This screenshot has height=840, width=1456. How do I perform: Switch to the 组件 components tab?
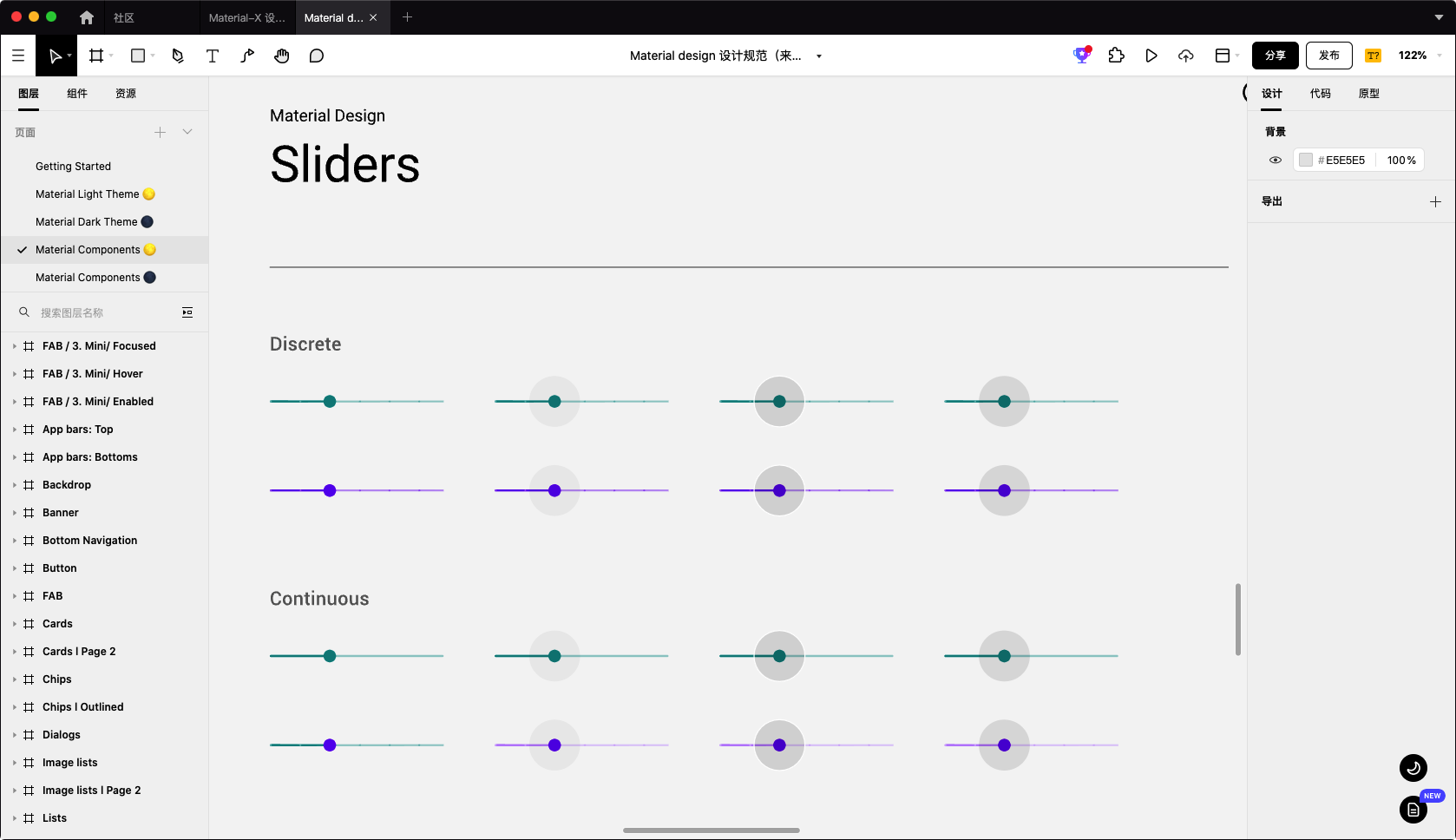[x=77, y=94]
